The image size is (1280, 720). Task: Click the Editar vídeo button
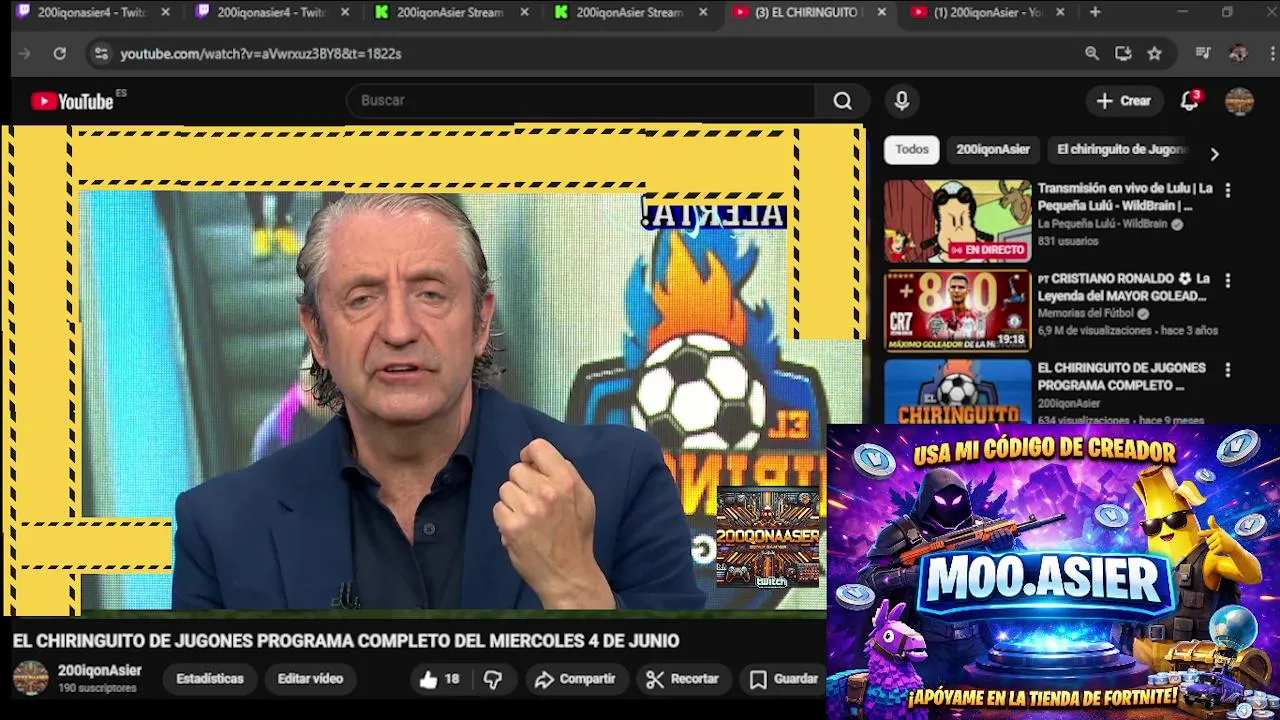click(x=310, y=679)
